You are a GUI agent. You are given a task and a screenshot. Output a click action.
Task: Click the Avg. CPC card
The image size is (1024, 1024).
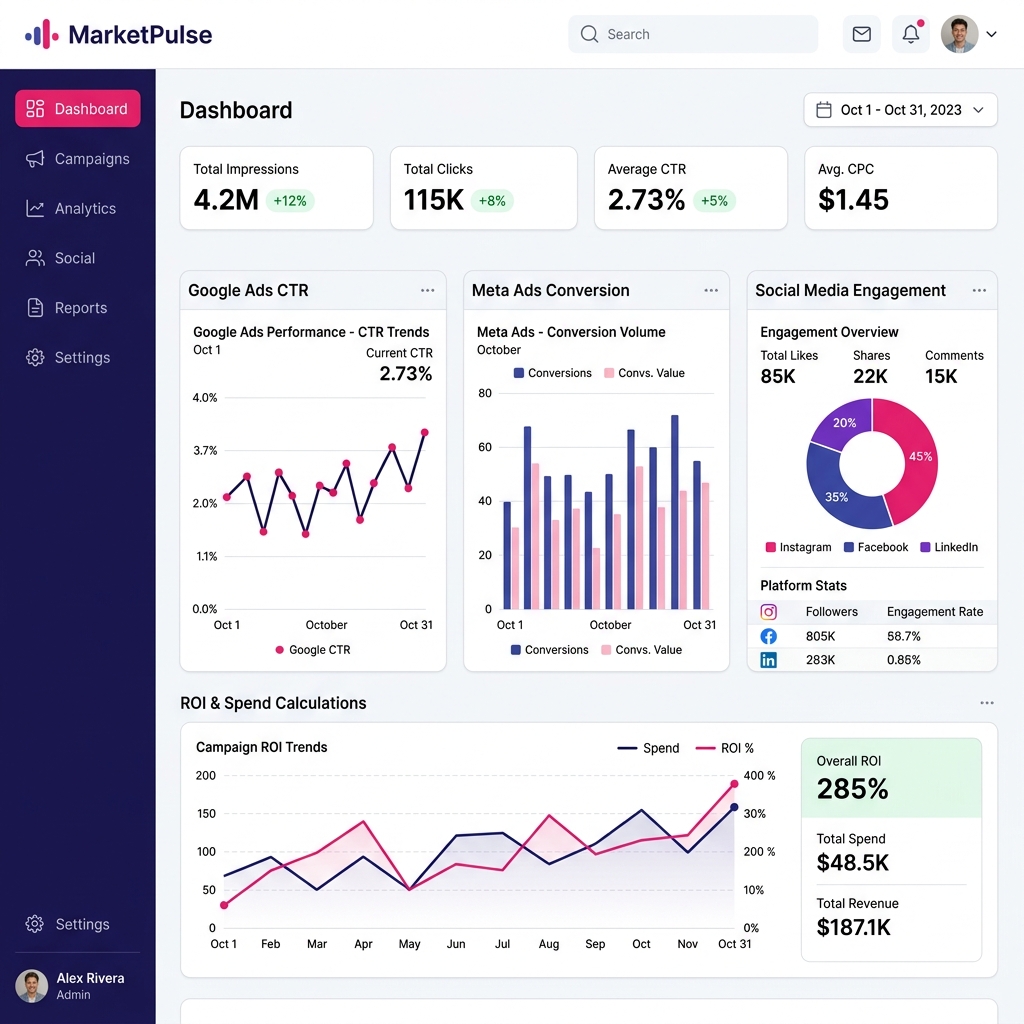tap(901, 187)
